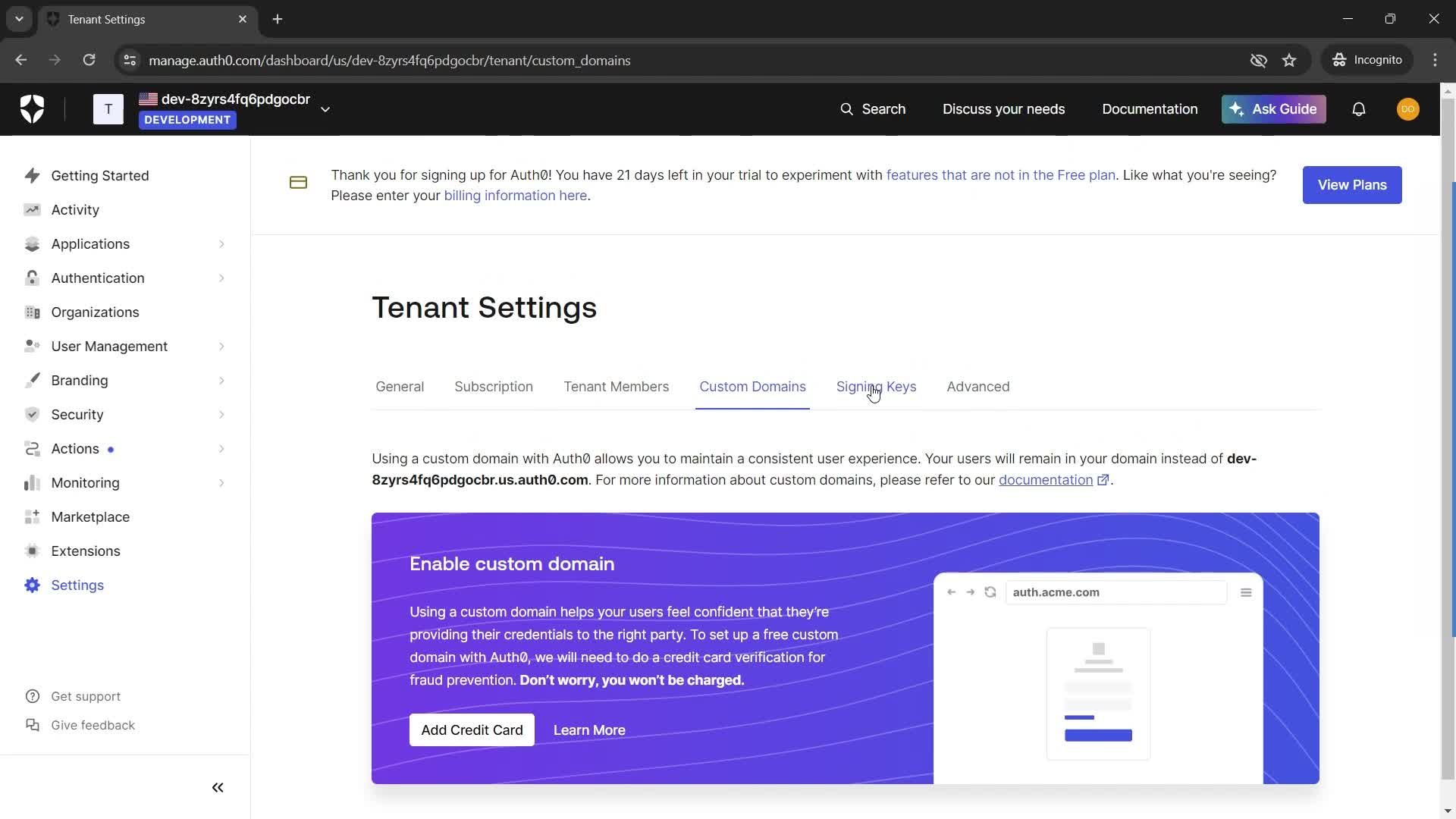Open the documentation link in description

point(1053,480)
